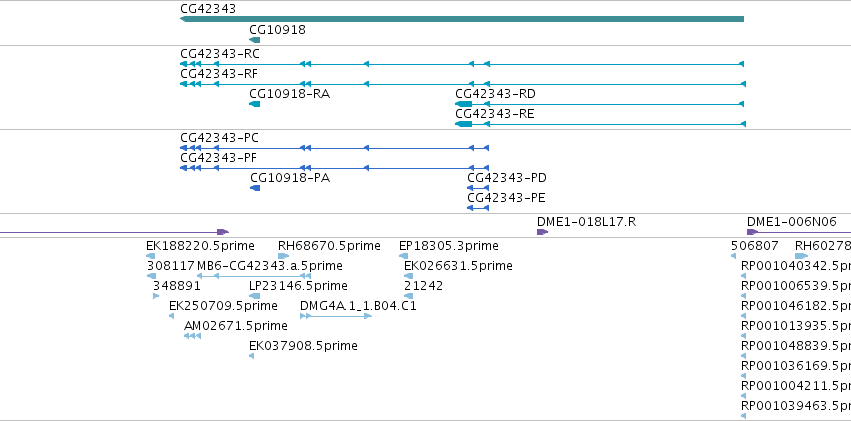Click the RH68670.5prime label text
The height and width of the screenshot is (421, 851).
(x=329, y=246)
